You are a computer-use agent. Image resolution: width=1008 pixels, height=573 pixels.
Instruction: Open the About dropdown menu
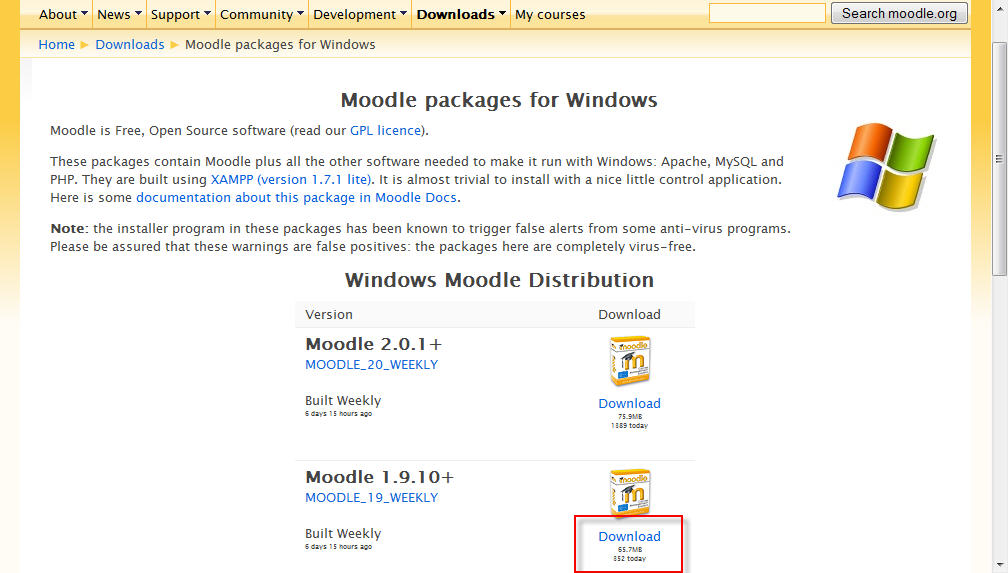click(x=63, y=14)
